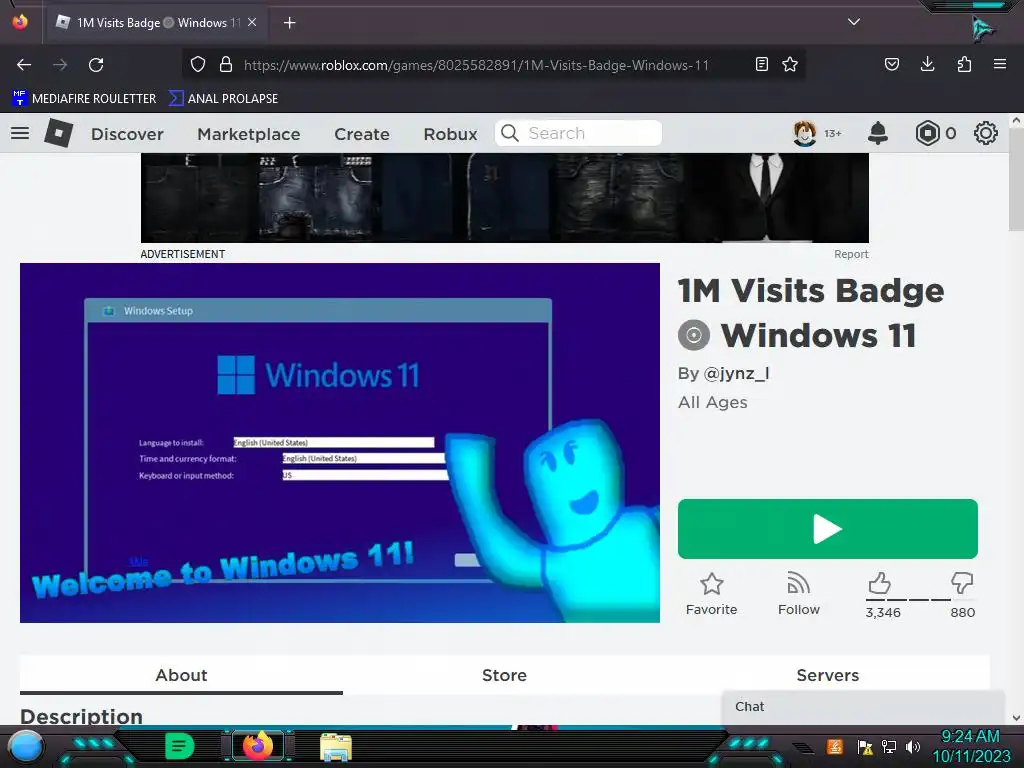Click the site padlock security icon
1024x768 pixels.
(226, 64)
